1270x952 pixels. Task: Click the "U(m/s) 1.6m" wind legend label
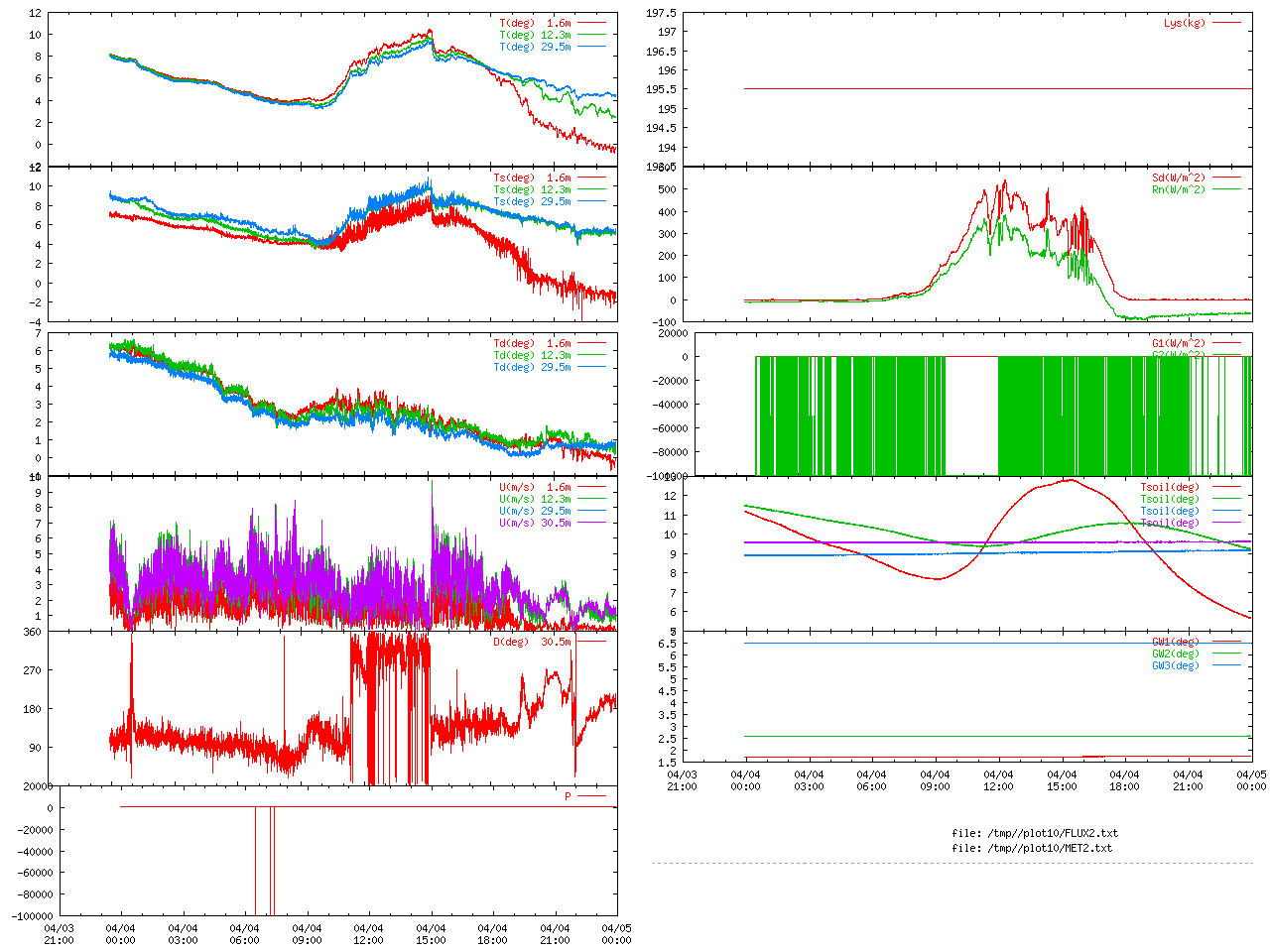[x=536, y=488]
